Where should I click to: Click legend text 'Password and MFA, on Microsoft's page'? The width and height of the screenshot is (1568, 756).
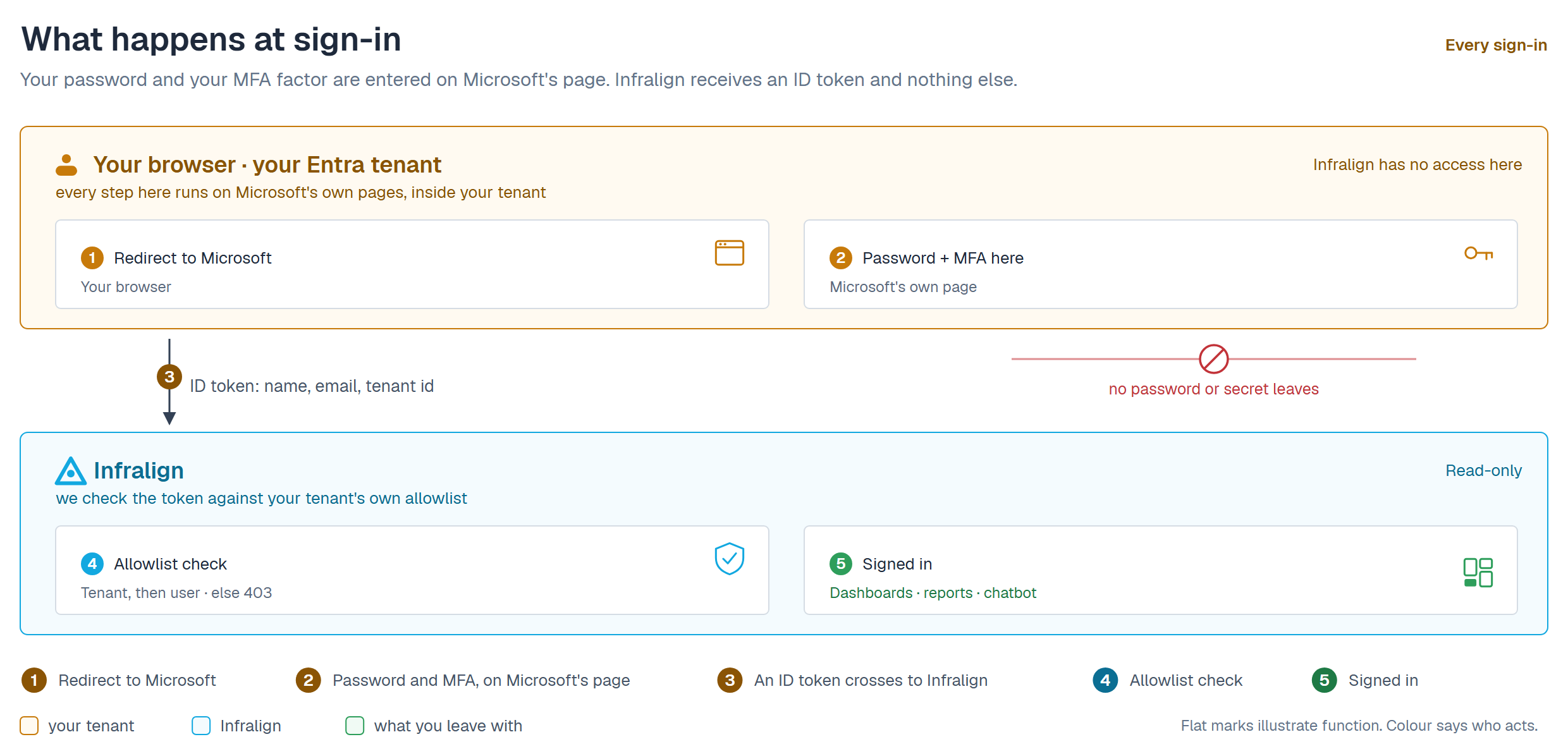tap(481, 680)
